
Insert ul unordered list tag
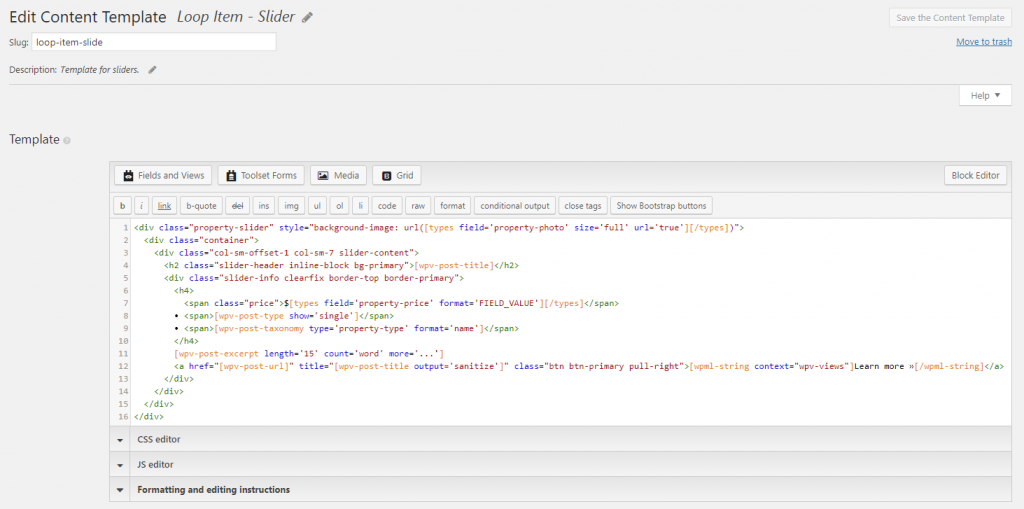(317, 205)
